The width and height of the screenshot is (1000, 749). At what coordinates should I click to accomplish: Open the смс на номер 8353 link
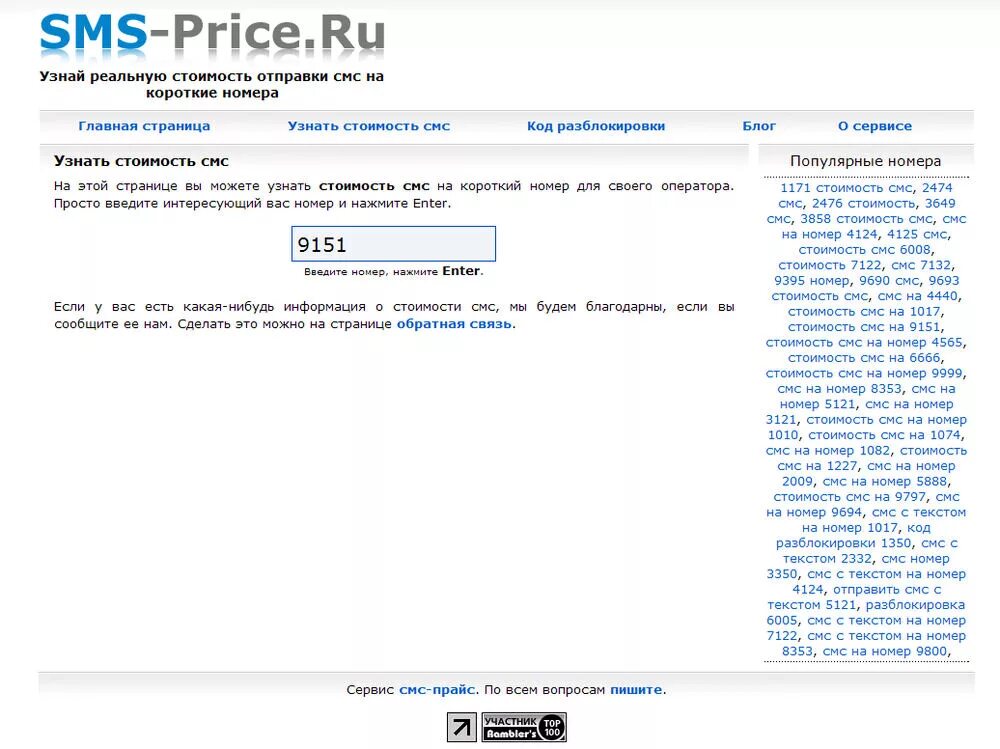(x=839, y=389)
